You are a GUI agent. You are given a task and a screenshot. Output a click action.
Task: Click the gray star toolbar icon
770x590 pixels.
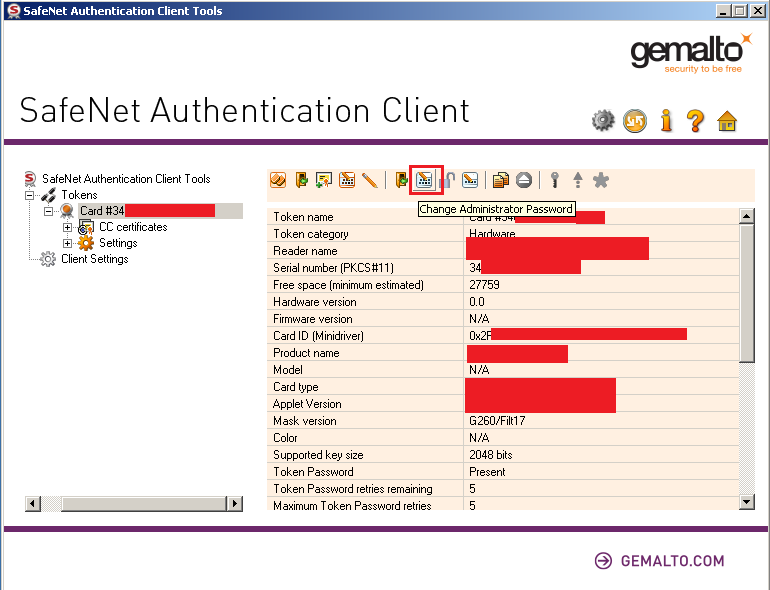tap(601, 180)
